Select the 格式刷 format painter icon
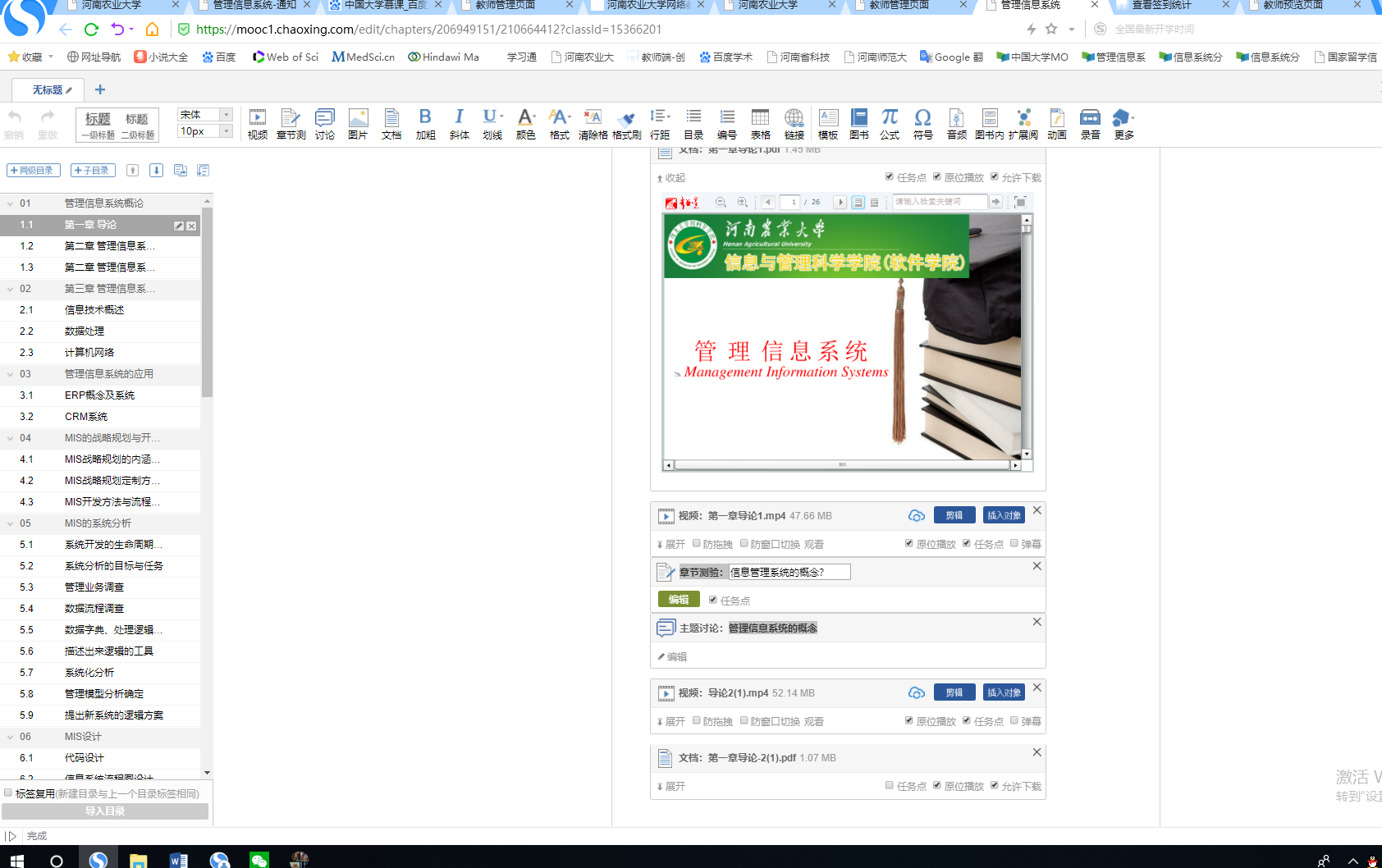The width and height of the screenshot is (1382, 868). 626,124
